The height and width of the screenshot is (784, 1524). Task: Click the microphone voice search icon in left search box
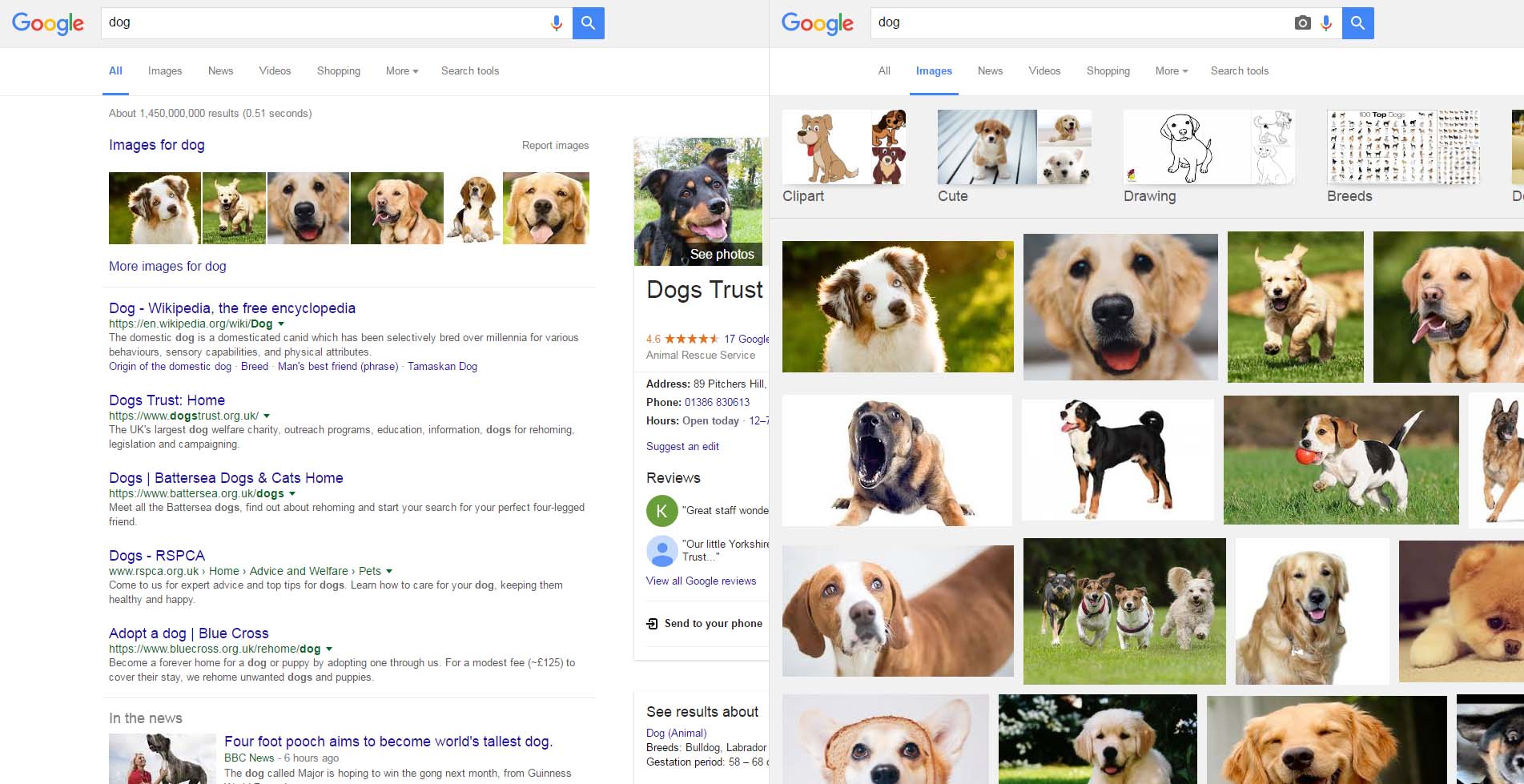tap(557, 23)
